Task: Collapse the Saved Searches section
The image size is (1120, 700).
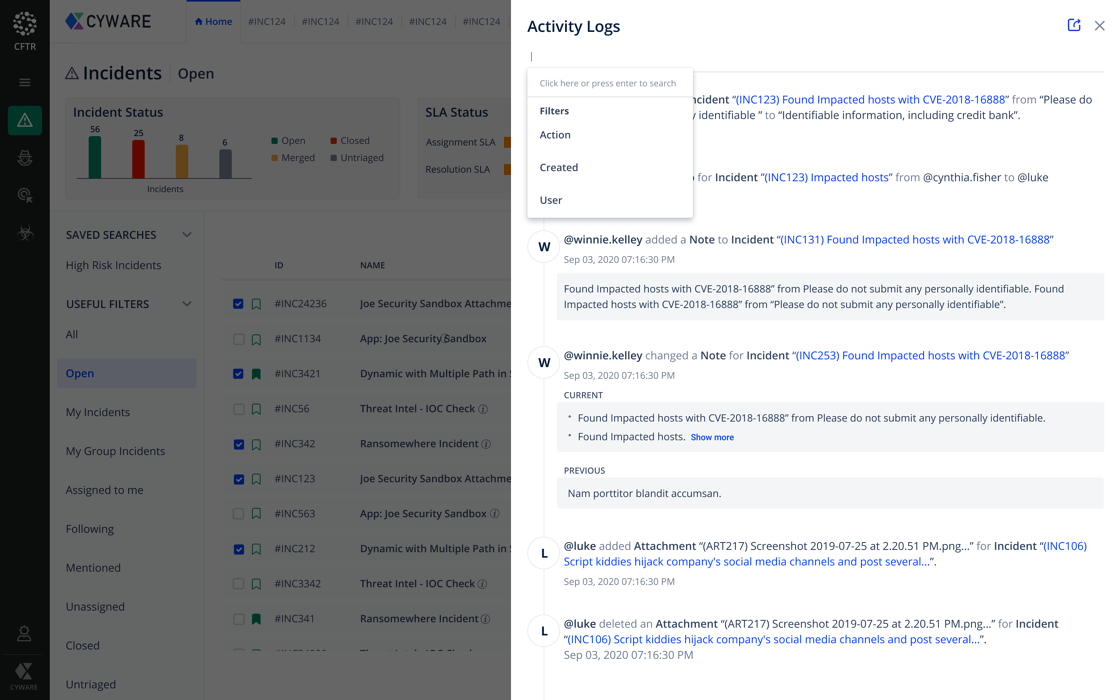Action: tap(187, 235)
